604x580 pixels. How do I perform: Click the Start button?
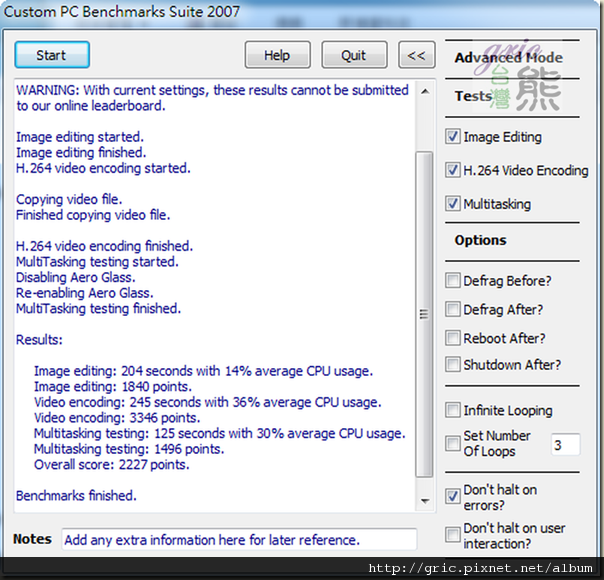tap(52, 55)
